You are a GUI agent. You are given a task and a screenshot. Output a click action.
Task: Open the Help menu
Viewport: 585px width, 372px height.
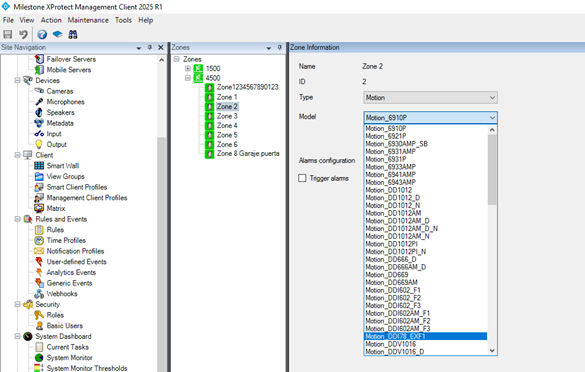146,20
